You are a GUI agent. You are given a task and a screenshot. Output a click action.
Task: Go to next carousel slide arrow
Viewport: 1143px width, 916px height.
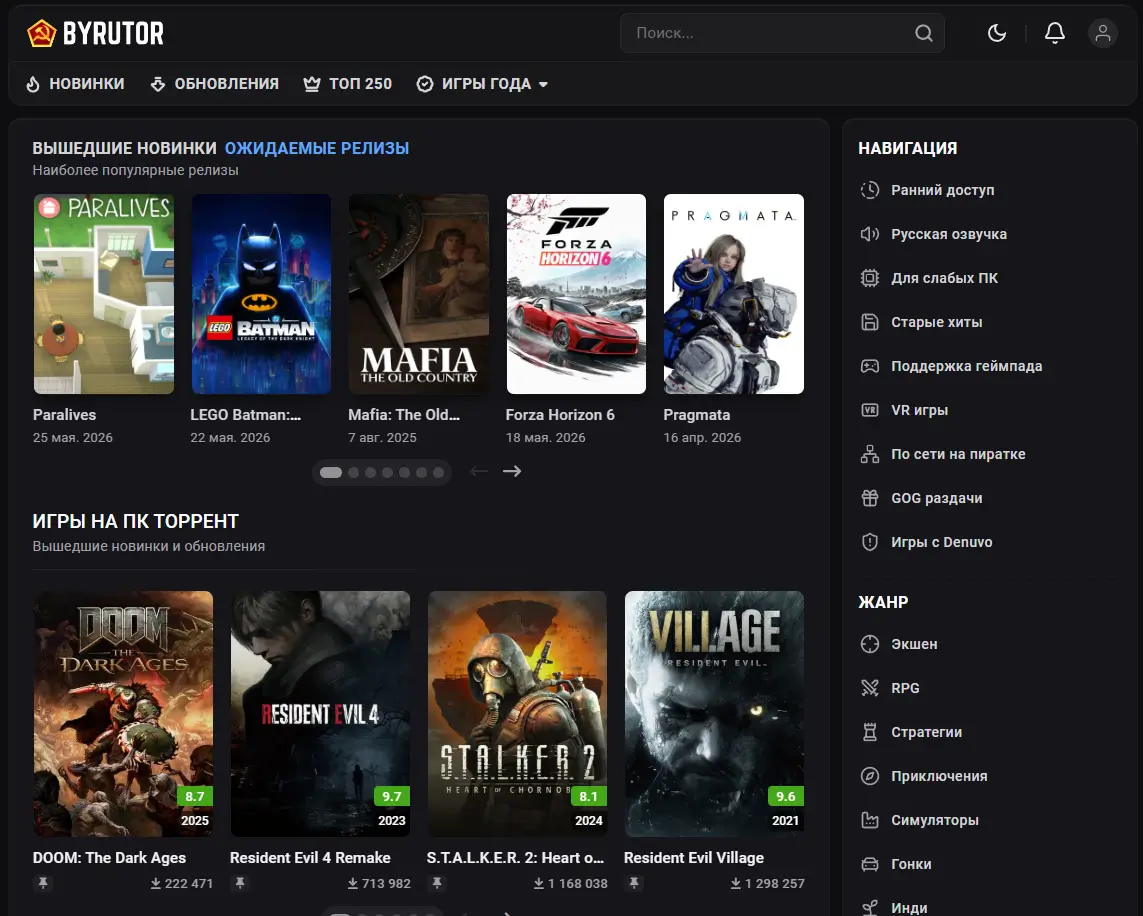(x=512, y=471)
